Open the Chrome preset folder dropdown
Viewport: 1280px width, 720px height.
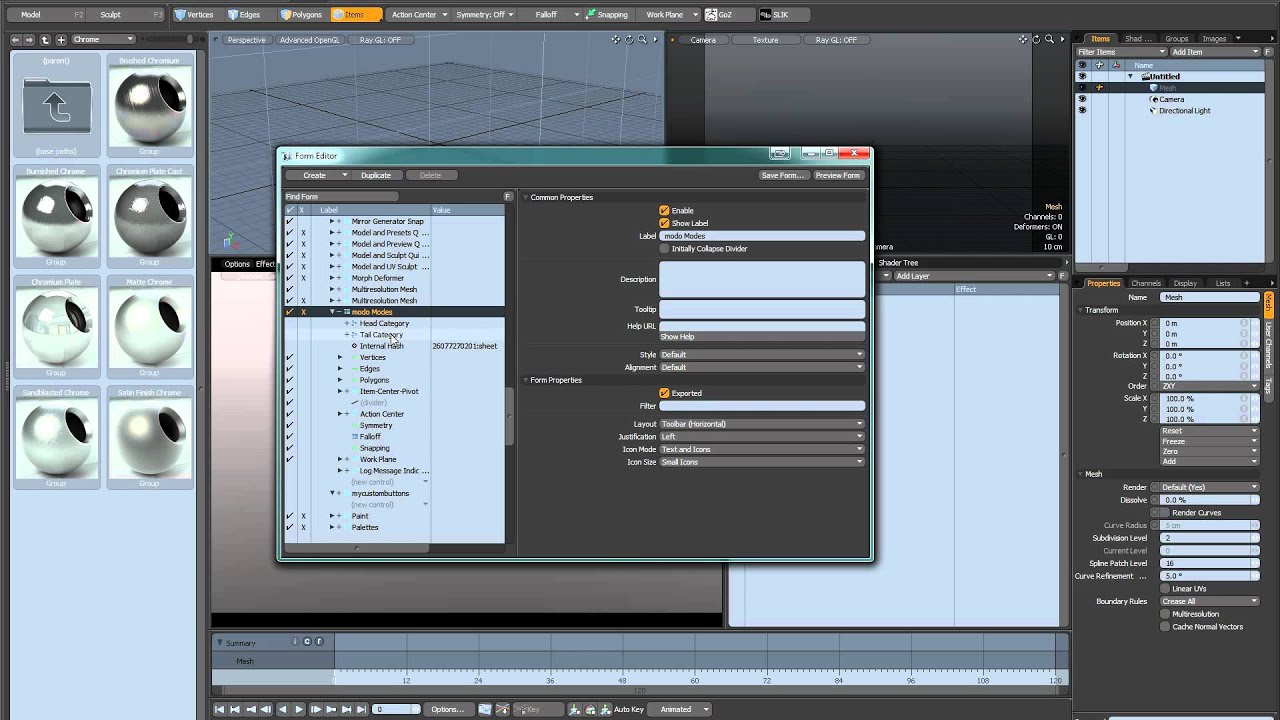click(x=103, y=39)
